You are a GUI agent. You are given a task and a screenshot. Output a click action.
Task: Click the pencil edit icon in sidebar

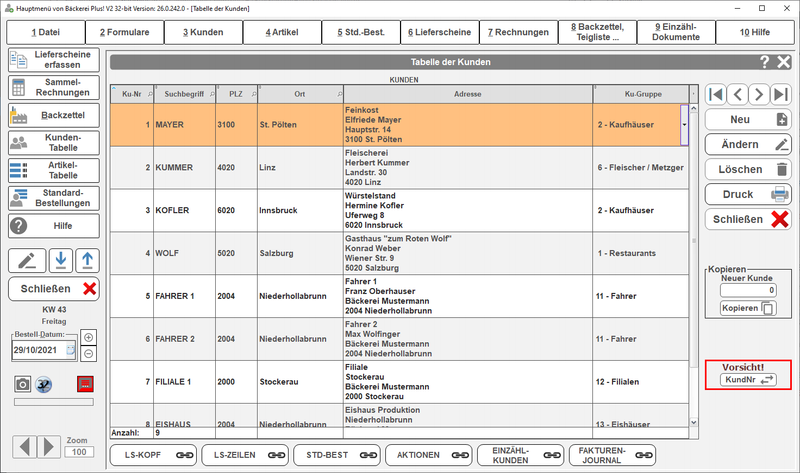tap(27, 261)
